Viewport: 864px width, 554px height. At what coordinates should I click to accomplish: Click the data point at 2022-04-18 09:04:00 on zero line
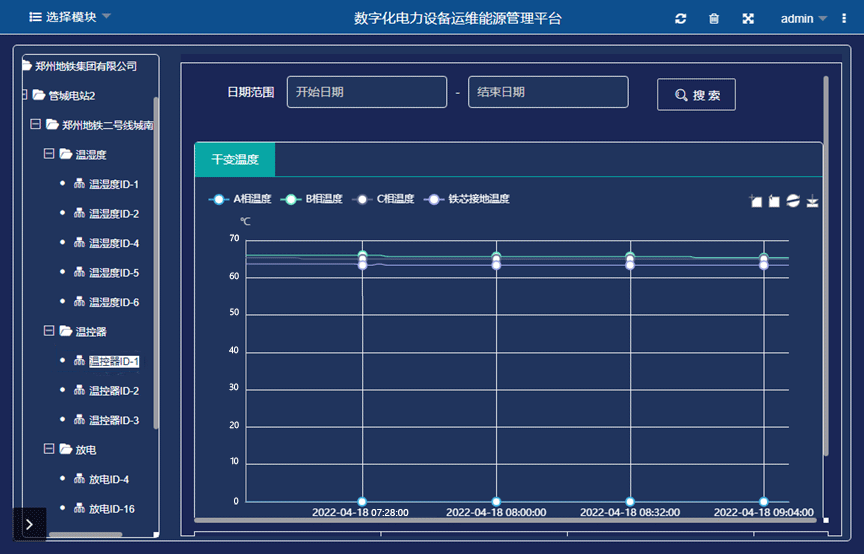(764, 502)
